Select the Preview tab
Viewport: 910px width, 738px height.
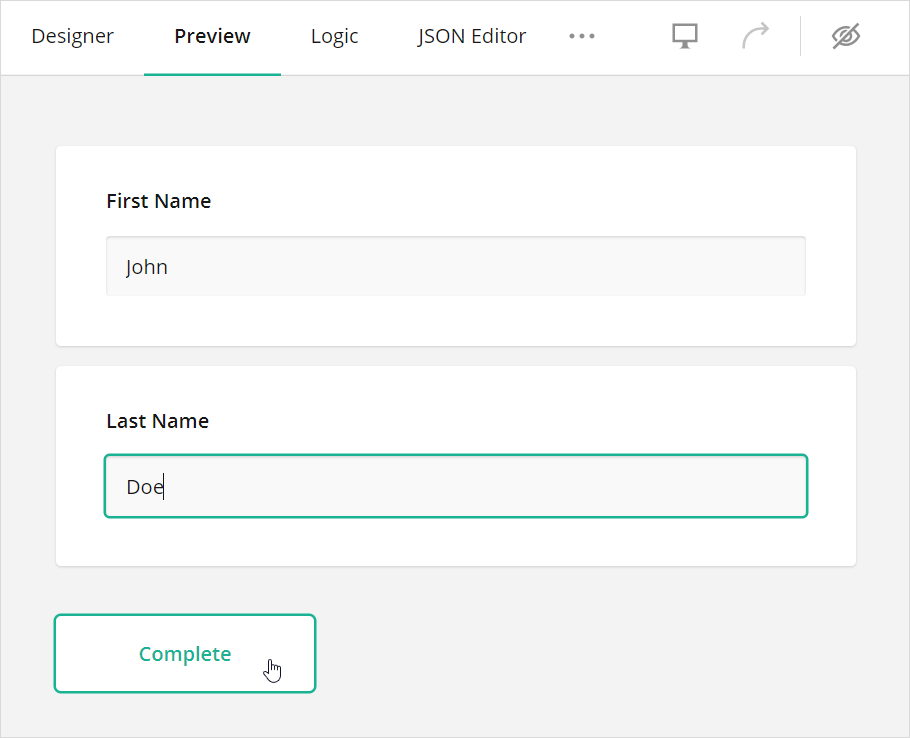(x=212, y=36)
